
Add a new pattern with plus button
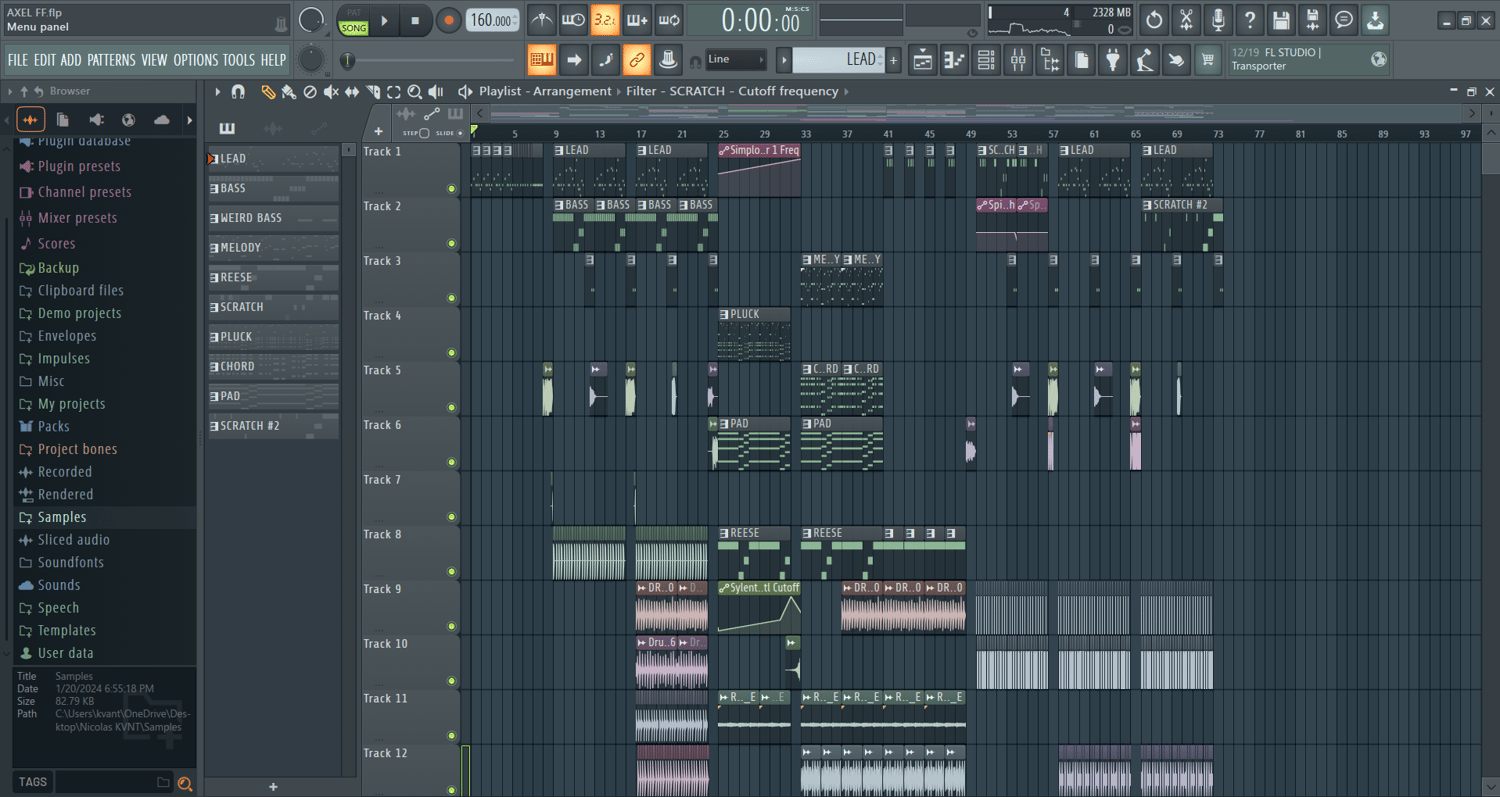pyautogui.click(x=893, y=60)
